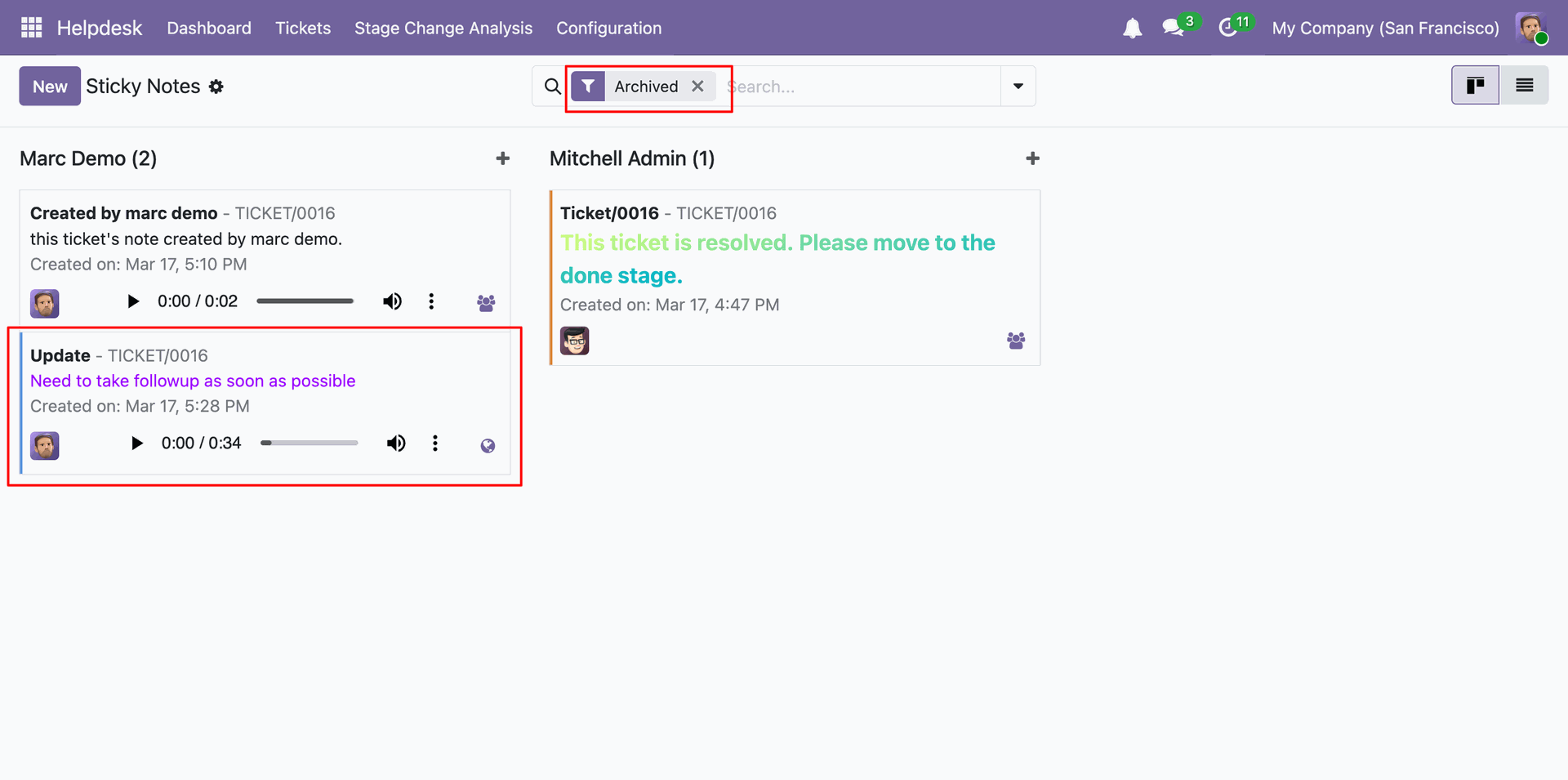Click 'Need to take followup' note text
Image resolution: width=1568 pixels, height=780 pixels.
click(x=193, y=381)
